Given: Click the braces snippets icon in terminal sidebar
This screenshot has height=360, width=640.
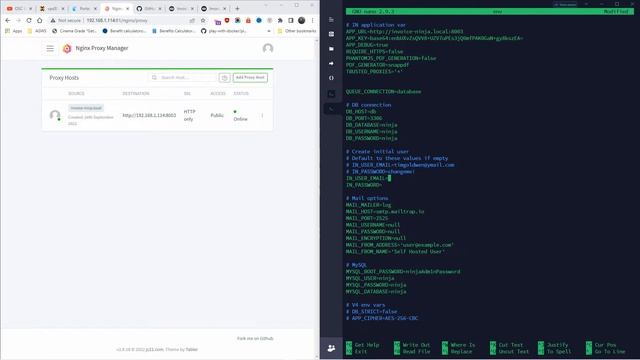Looking at the screenshot, I should [x=331, y=78].
